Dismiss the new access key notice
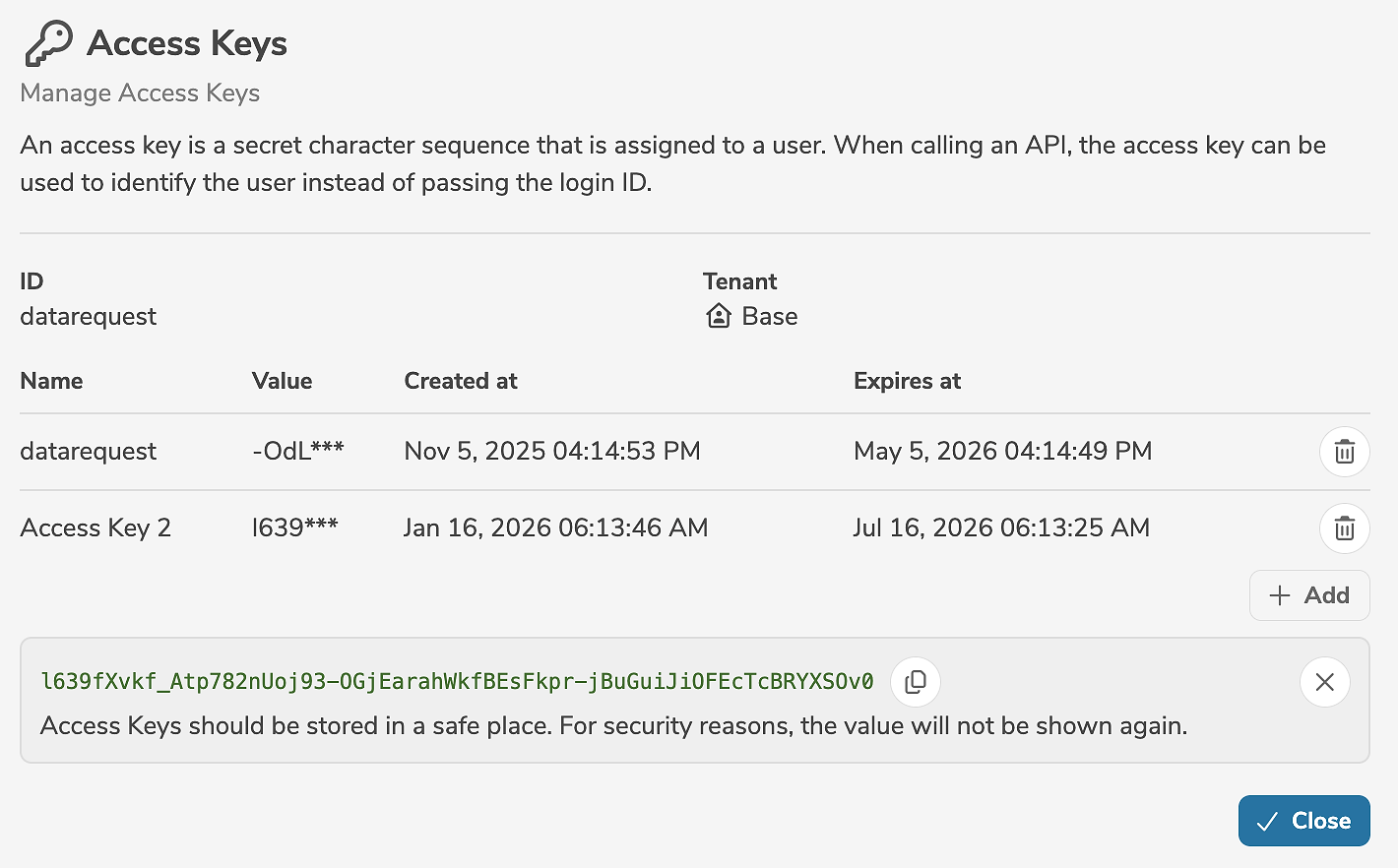Image resolution: width=1398 pixels, height=868 pixels. point(1324,682)
